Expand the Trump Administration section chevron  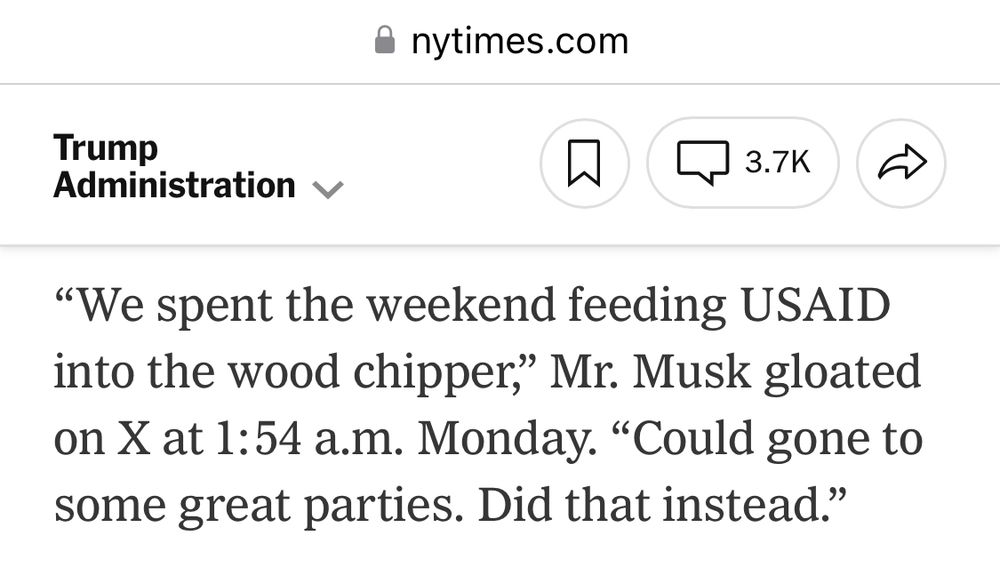[328, 188]
